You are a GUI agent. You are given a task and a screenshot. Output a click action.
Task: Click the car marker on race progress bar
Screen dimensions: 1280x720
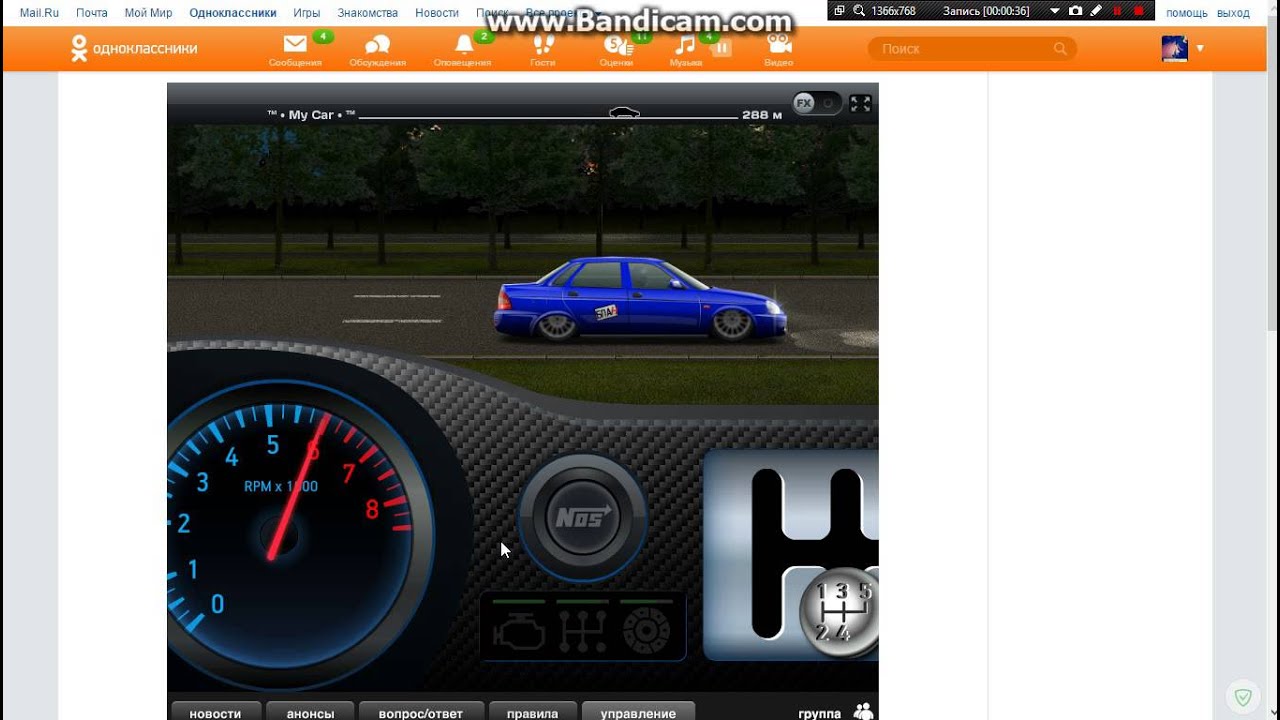click(624, 113)
